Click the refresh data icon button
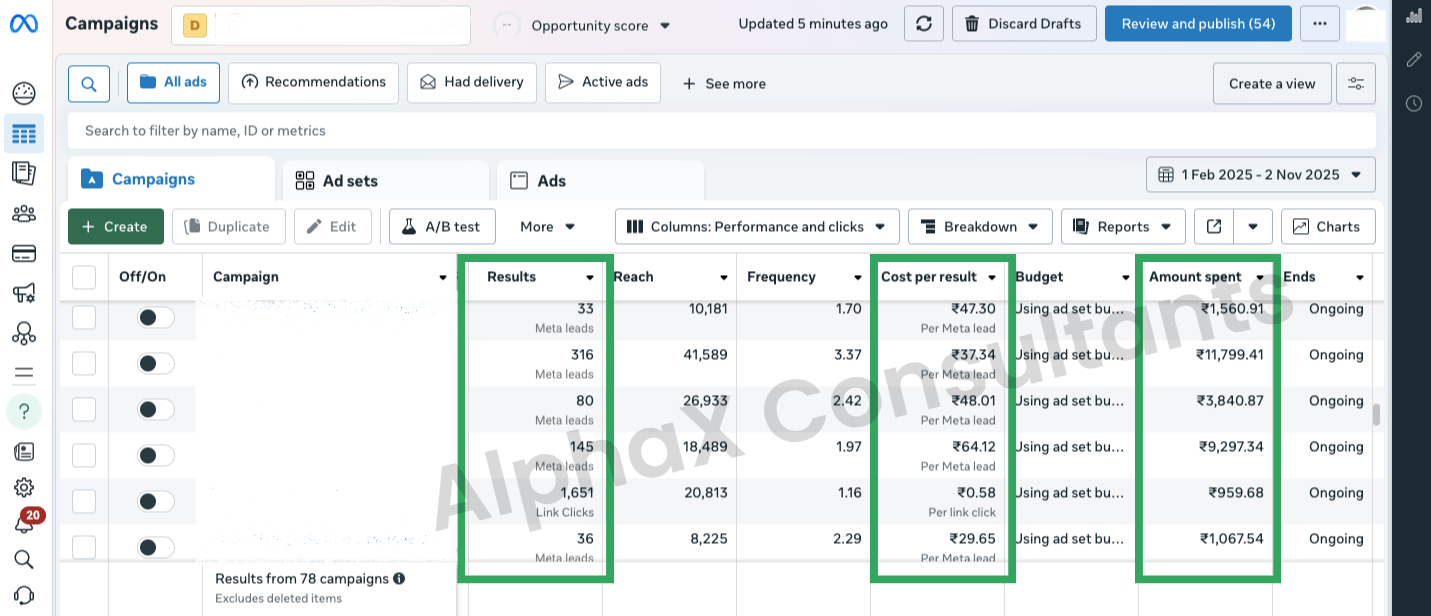The image size is (1431, 616). point(923,24)
